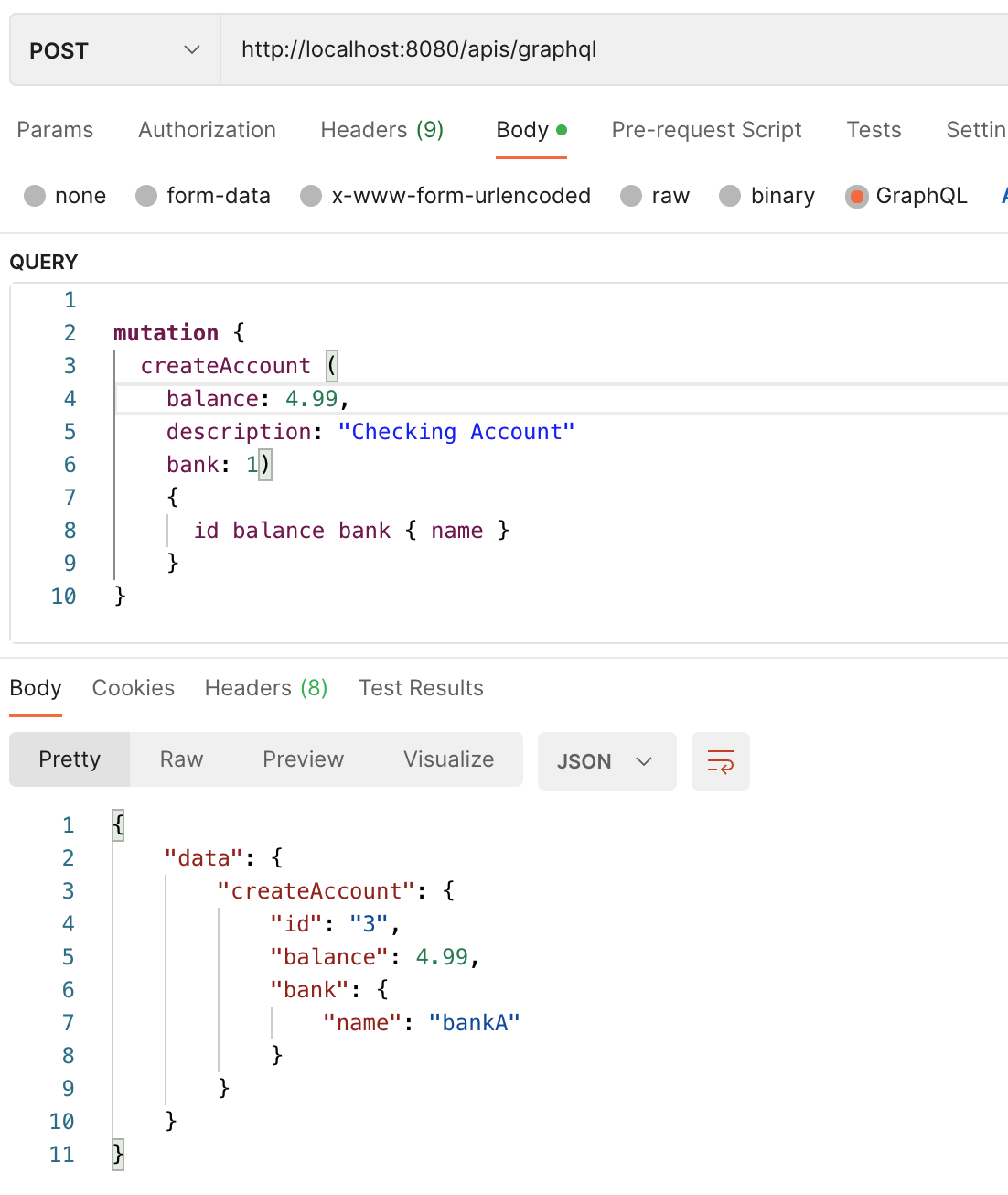Open the Preview of the response

point(303,759)
